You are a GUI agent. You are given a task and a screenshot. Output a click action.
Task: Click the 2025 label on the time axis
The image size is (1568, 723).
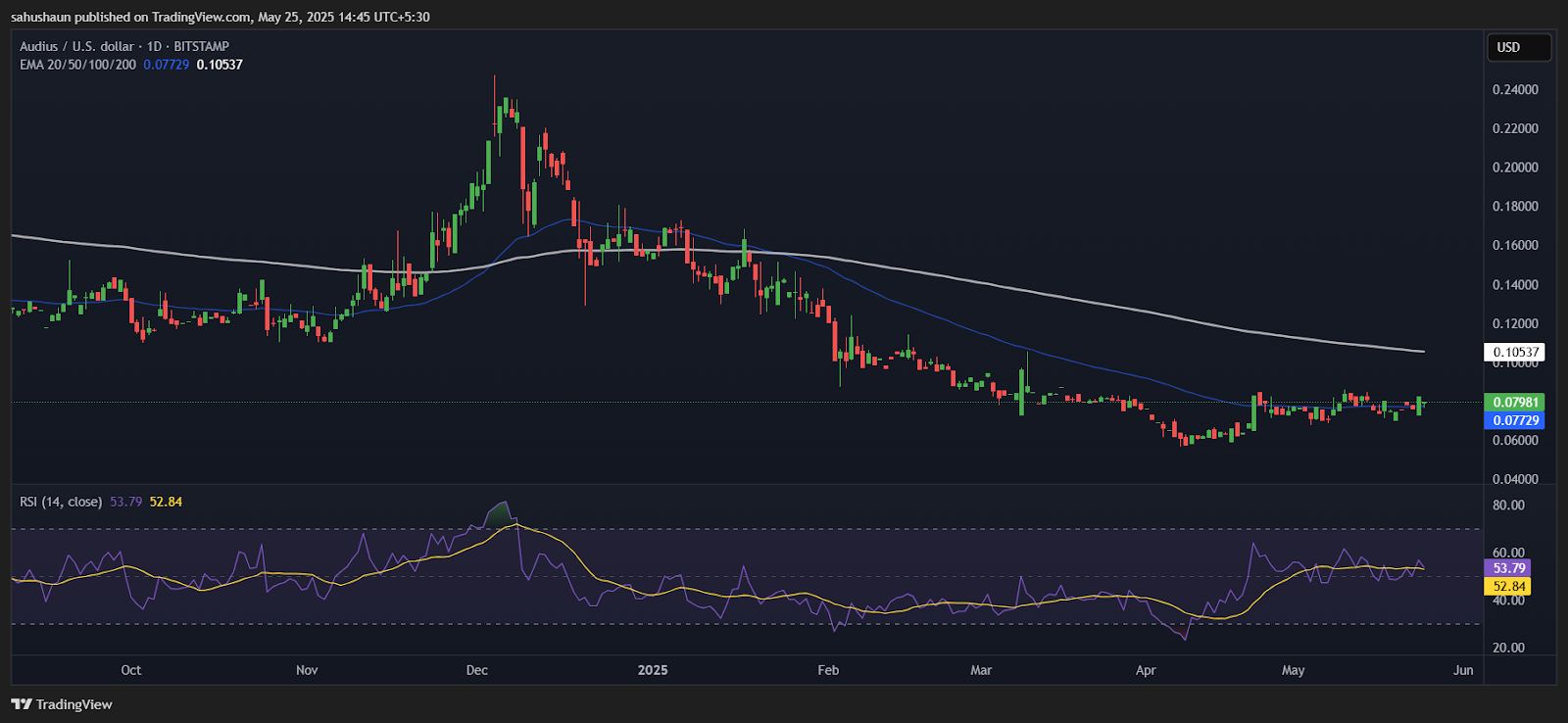tap(653, 670)
